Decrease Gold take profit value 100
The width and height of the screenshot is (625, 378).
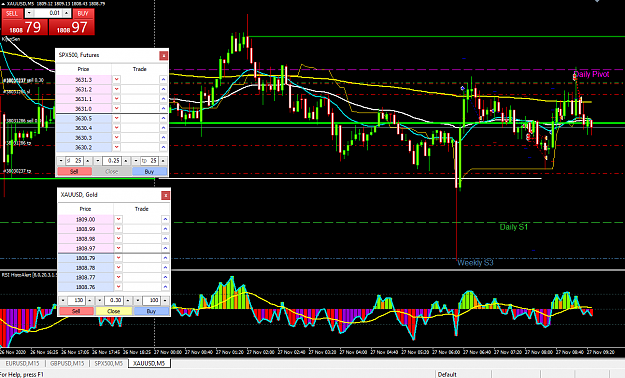tap(138, 300)
